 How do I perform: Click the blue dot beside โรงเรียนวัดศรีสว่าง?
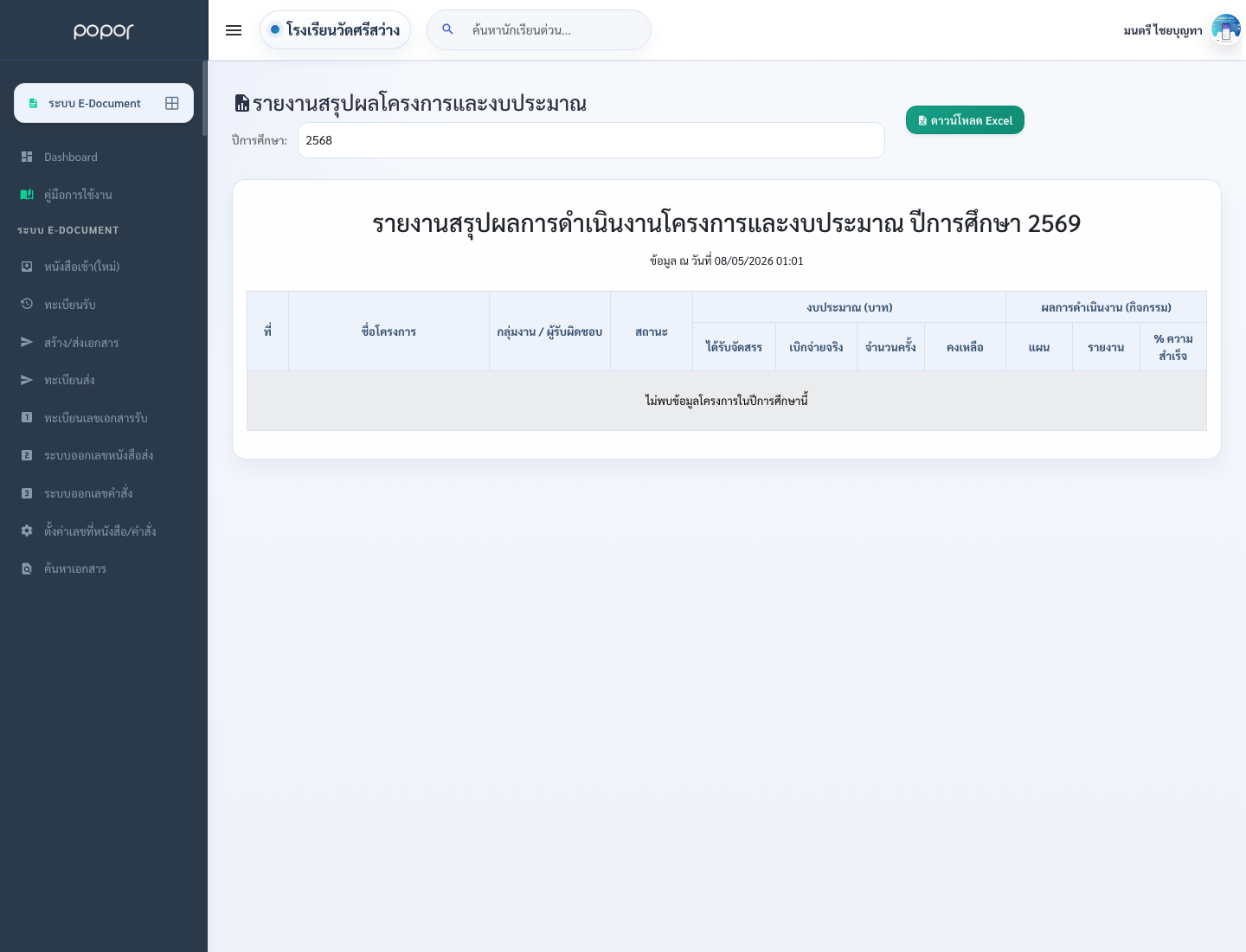(x=275, y=29)
